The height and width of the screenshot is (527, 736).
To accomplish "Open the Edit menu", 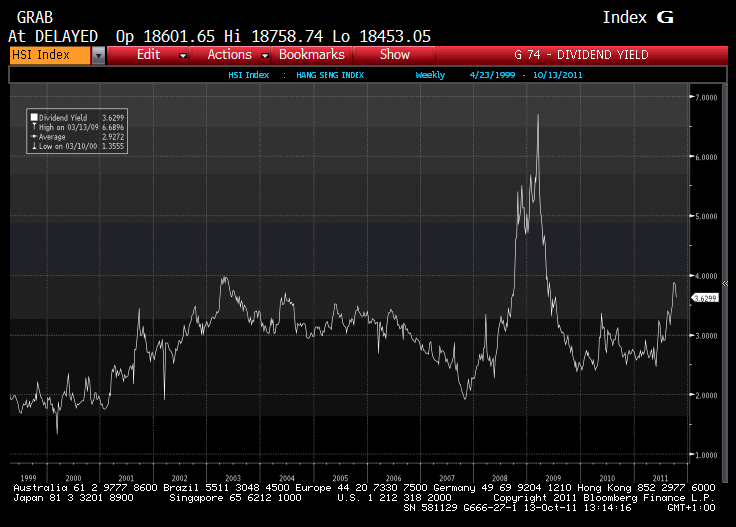I will (148, 55).
